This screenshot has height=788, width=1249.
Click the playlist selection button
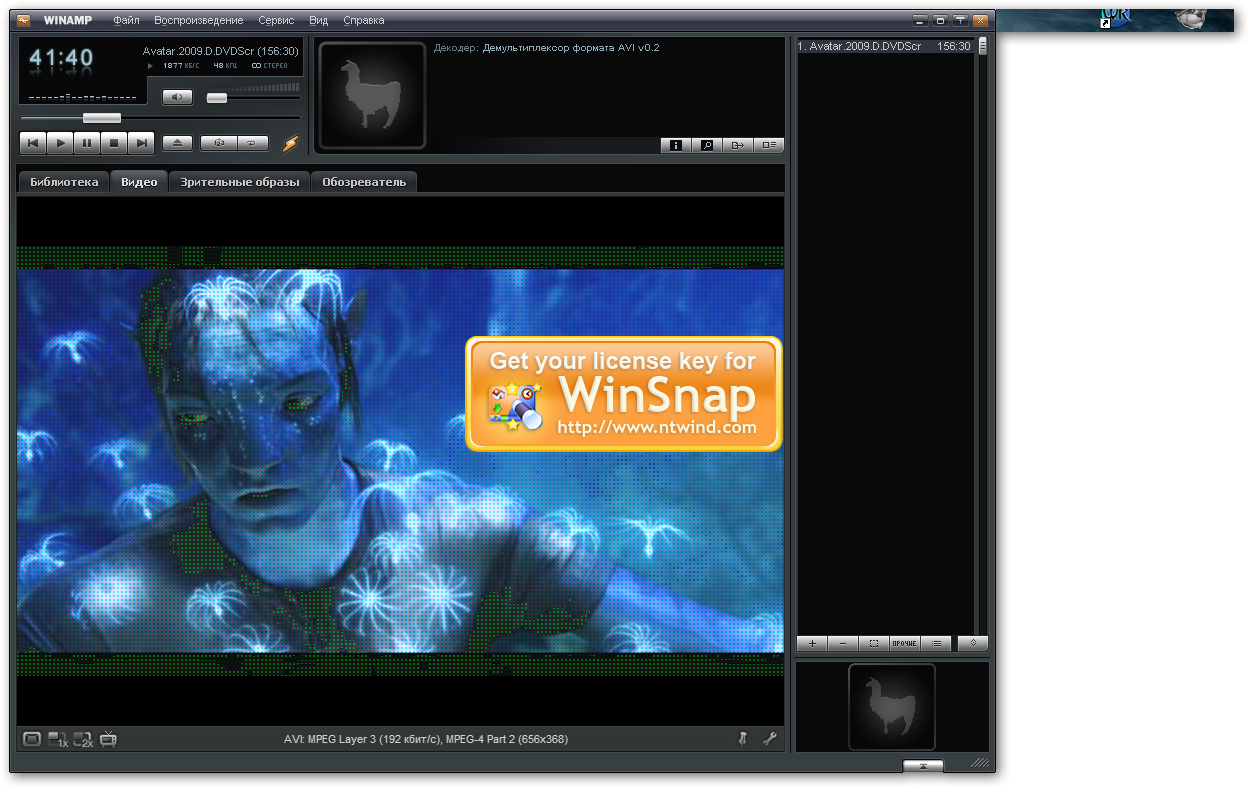click(874, 644)
